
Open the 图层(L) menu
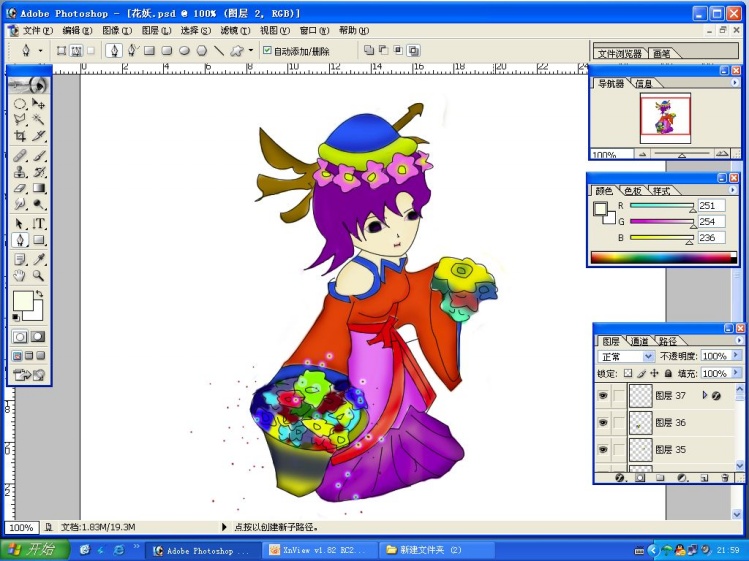click(156, 31)
